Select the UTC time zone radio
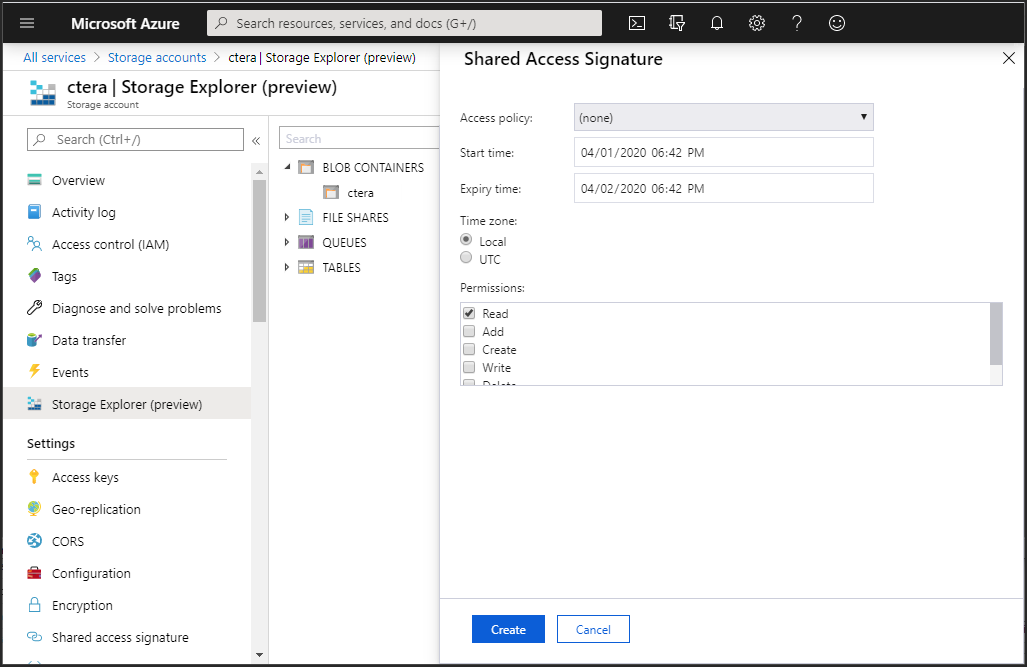The image size is (1027, 667). click(466, 257)
